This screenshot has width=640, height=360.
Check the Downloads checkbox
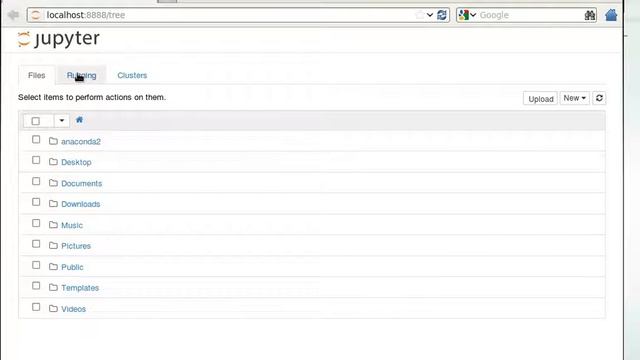pos(36,202)
